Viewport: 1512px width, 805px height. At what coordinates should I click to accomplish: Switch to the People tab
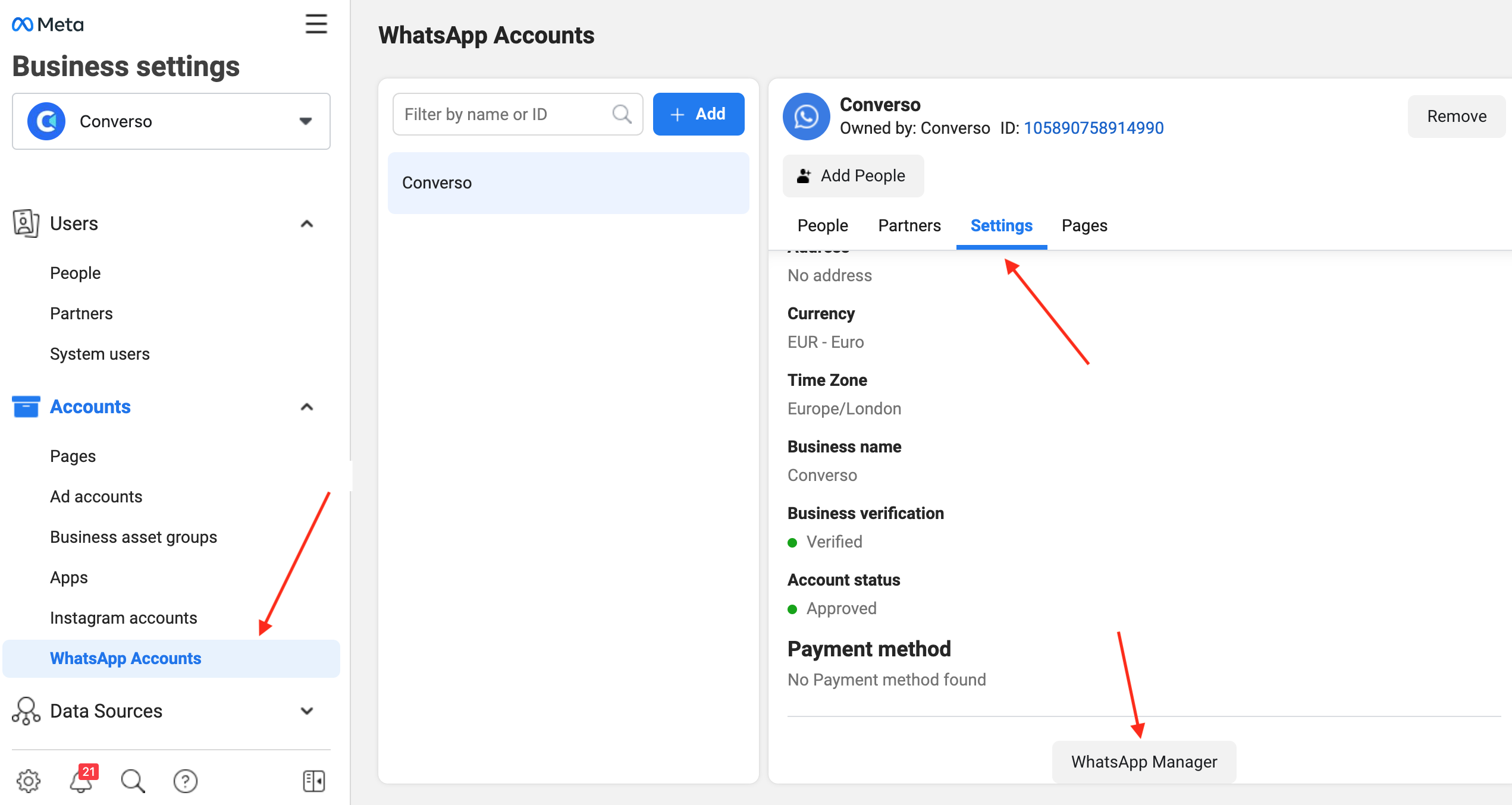pyautogui.click(x=822, y=226)
